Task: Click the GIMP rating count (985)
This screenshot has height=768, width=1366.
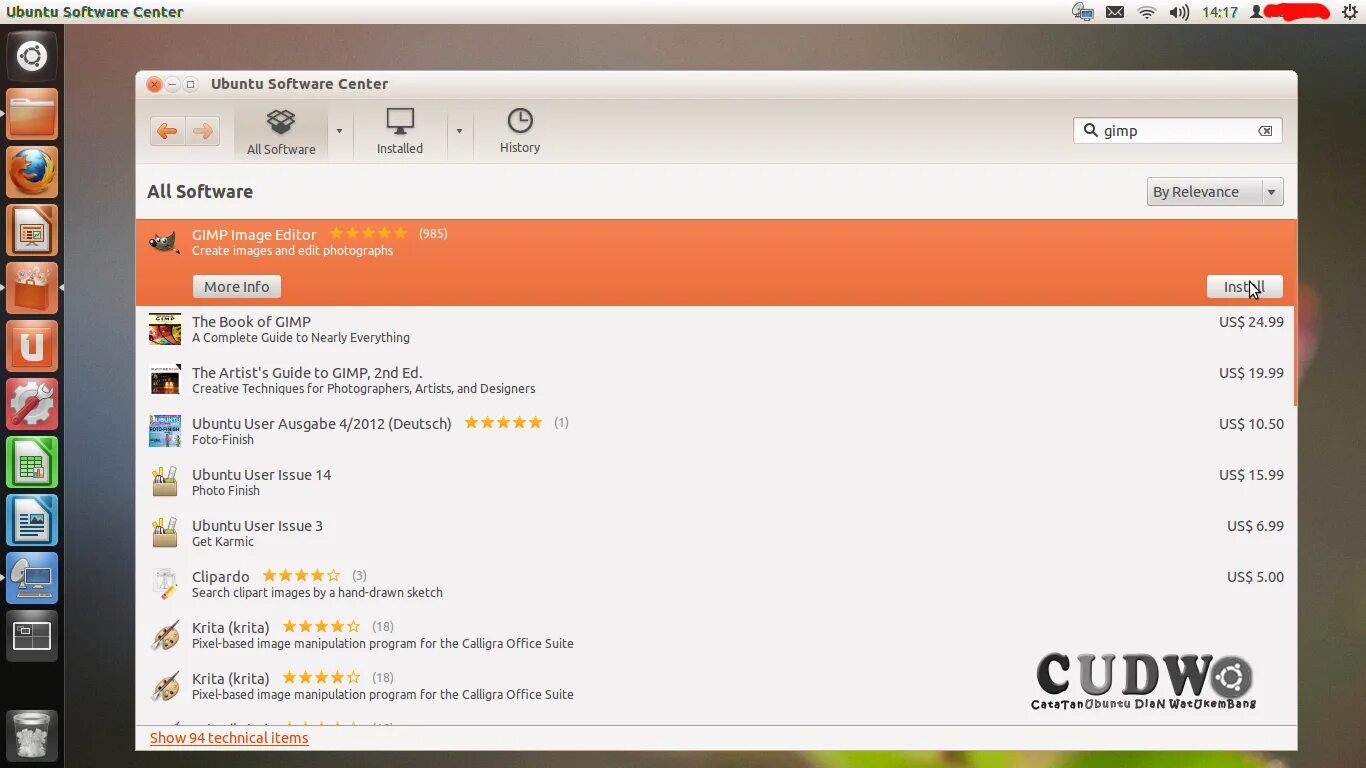Action: [433, 233]
